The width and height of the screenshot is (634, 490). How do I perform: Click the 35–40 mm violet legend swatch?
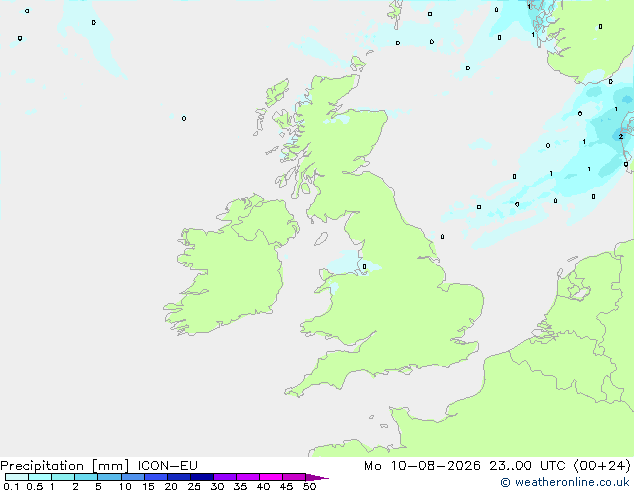[247, 477]
